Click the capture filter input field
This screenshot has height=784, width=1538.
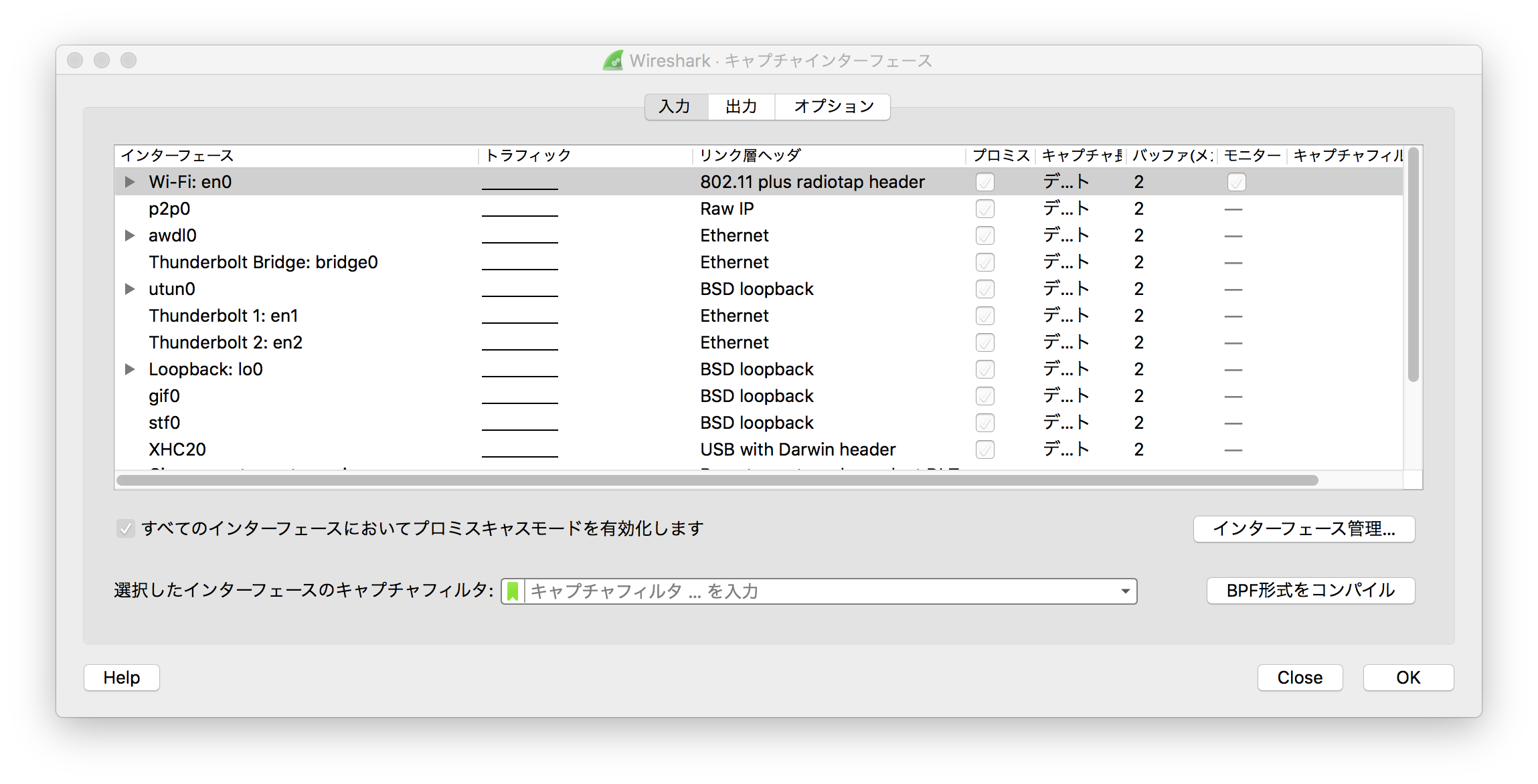pos(820,591)
